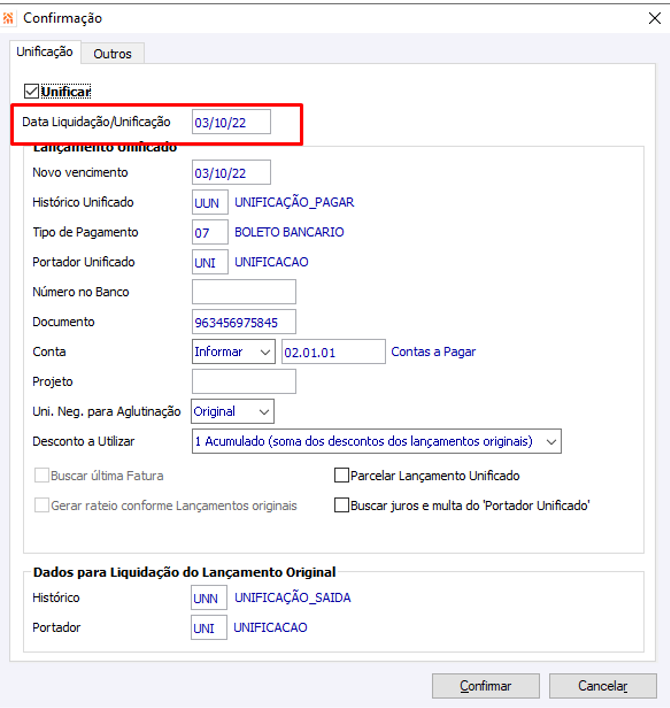Click the Portador Unificado code field
This screenshot has width=670, height=708.
[210, 262]
